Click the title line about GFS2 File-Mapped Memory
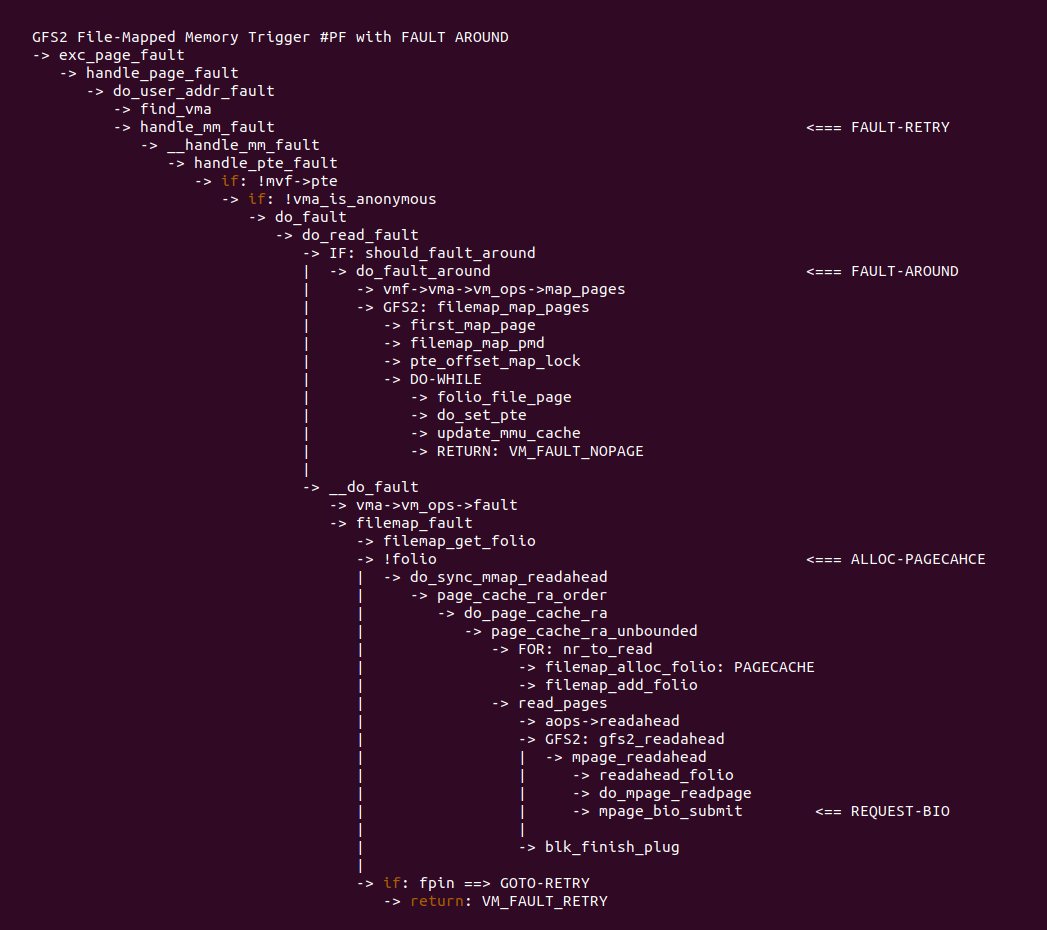The height and width of the screenshot is (930, 1047). tap(270, 37)
